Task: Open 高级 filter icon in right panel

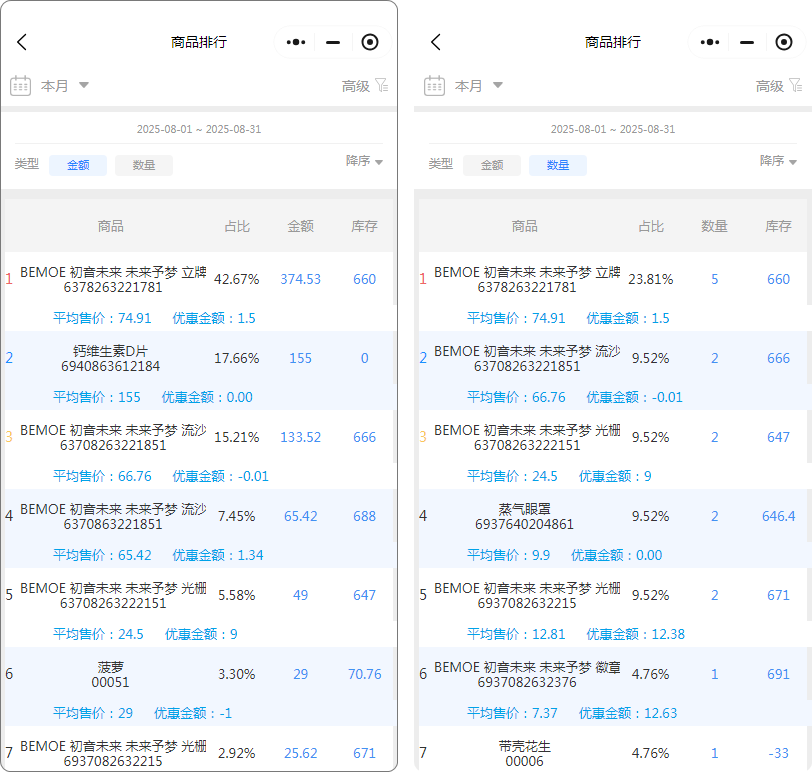Action: click(795, 85)
